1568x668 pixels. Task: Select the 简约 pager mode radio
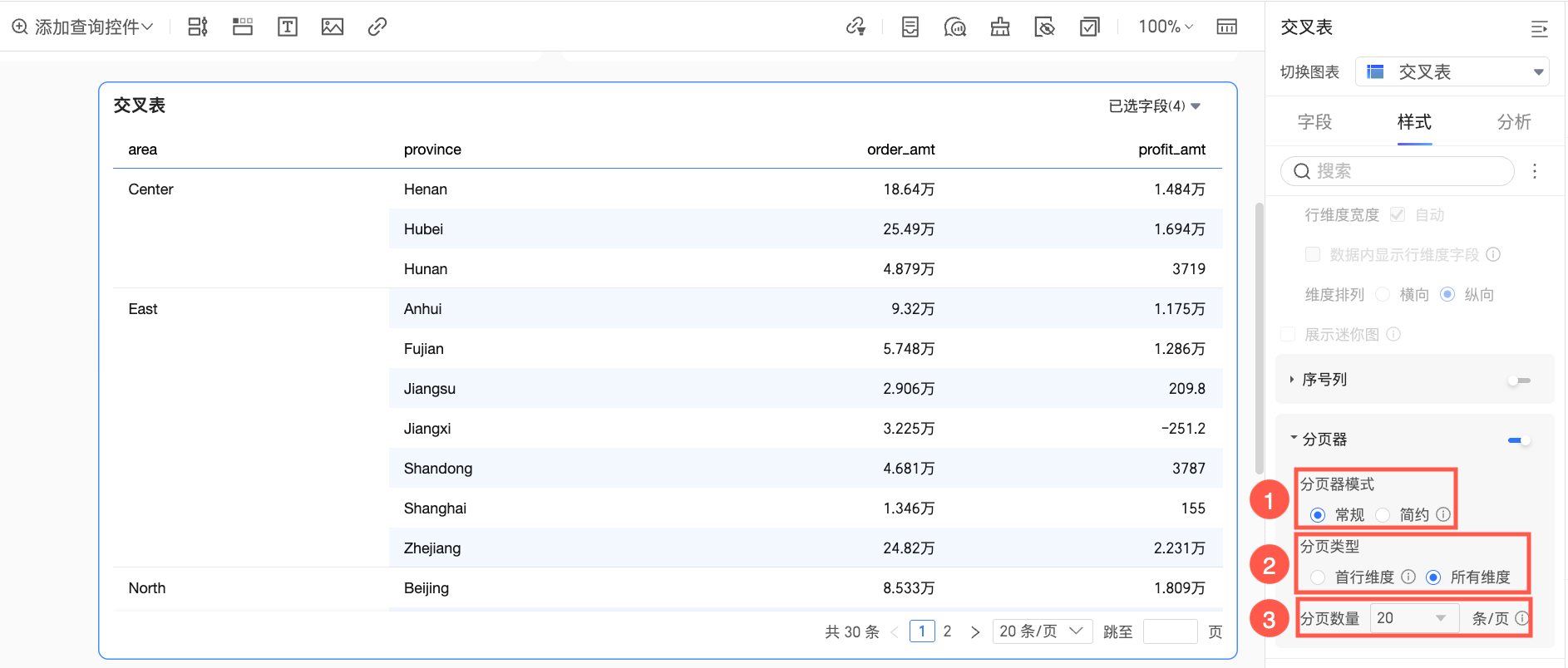(1383, 515)
